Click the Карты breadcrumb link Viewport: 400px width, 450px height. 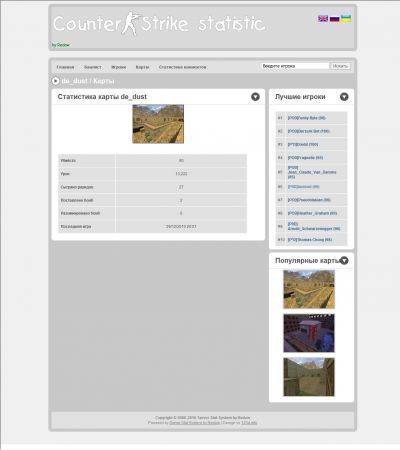(104, 81)
